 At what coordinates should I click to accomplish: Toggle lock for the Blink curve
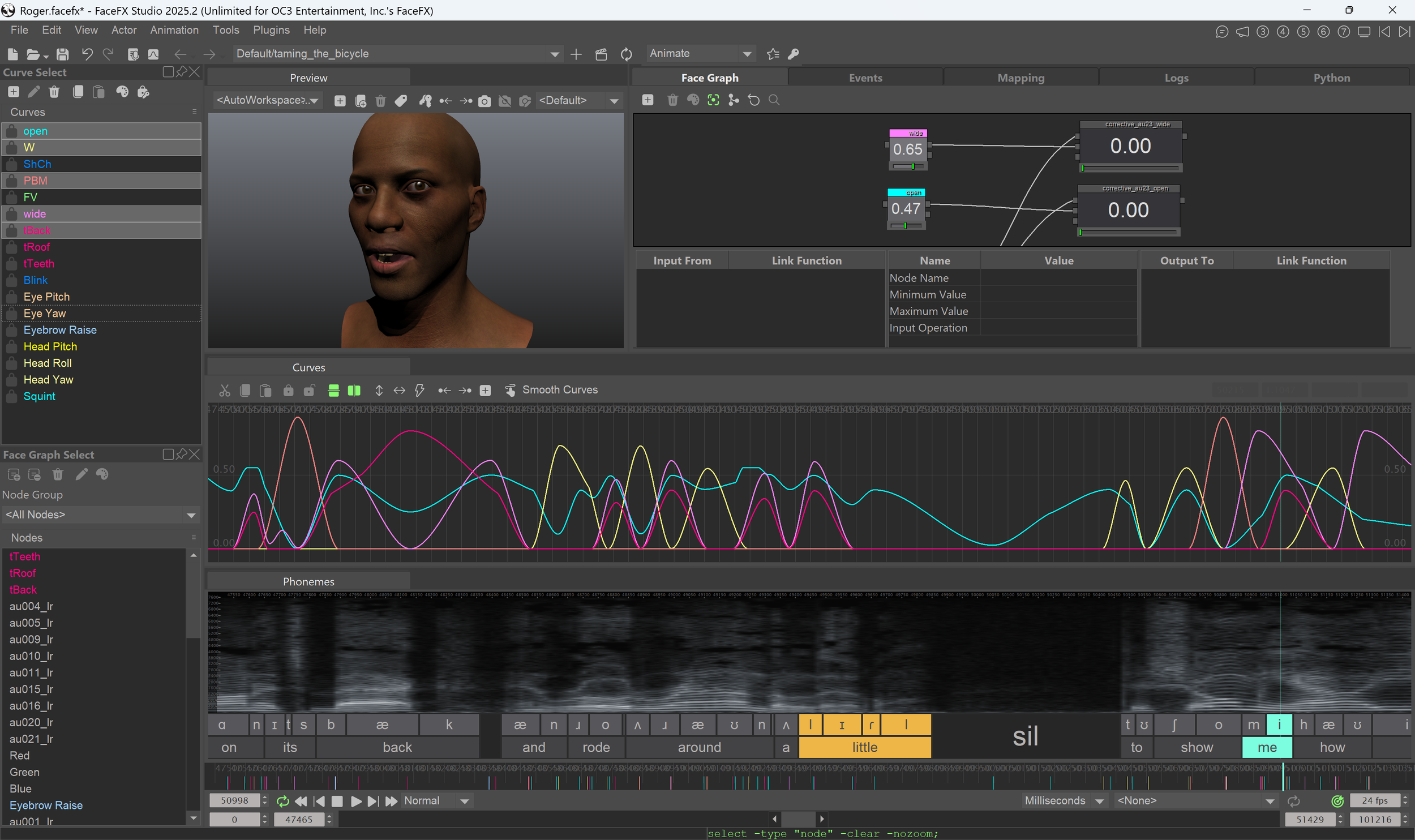coord(11,281)
